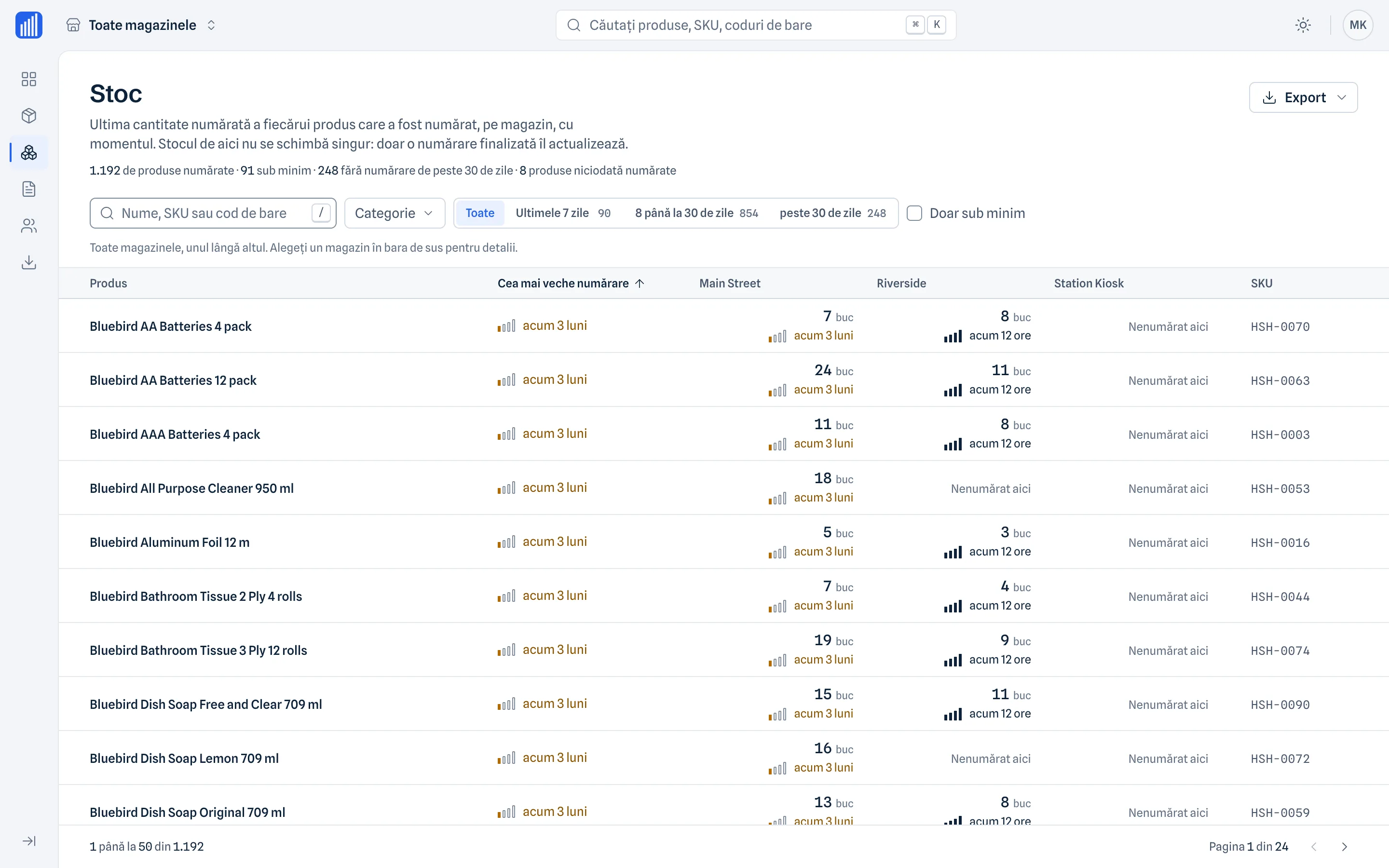The width and height of the screenshot is (1389, 868).
Task: Click the Station Kiosk column header
Action: [x=1089, y=283]
